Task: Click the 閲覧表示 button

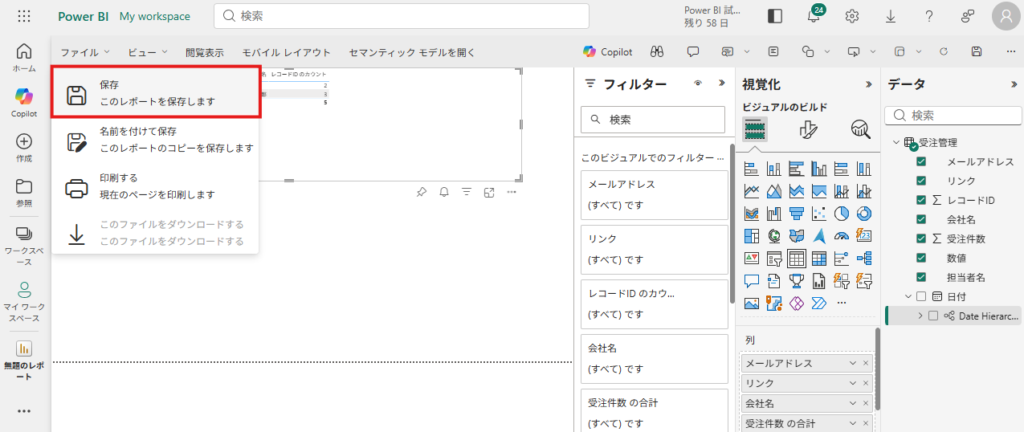Action: 204,52
